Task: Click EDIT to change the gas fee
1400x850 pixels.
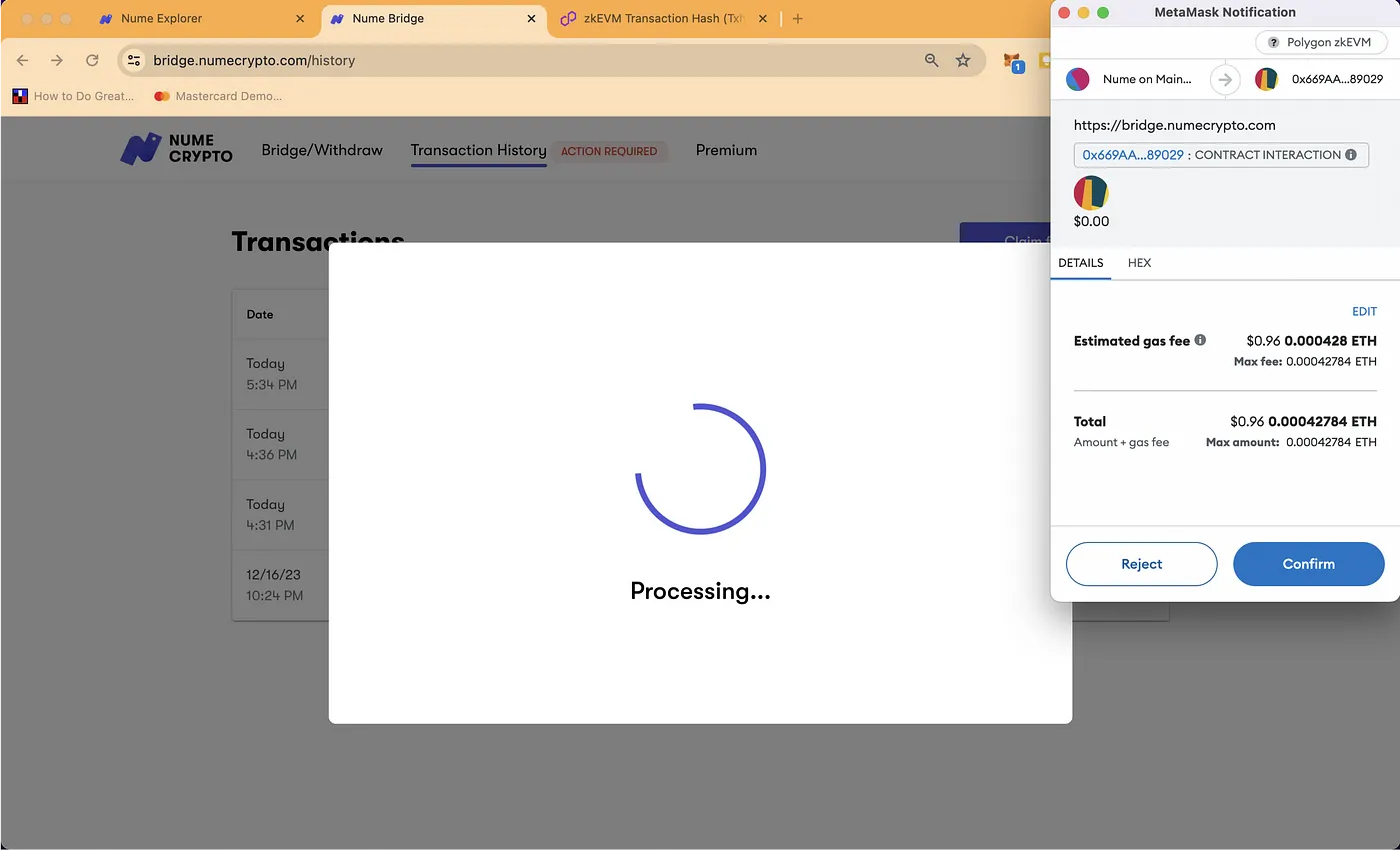Action: coord(1364,311)
